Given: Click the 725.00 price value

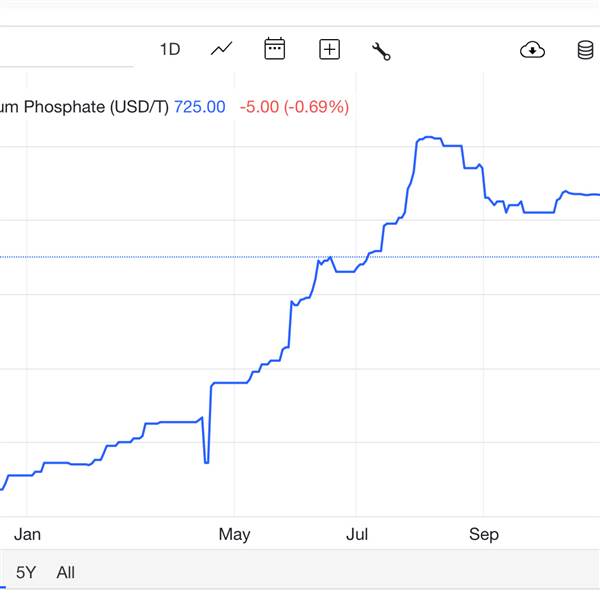Looking at the screenshot, I should (x=200, y=107).
